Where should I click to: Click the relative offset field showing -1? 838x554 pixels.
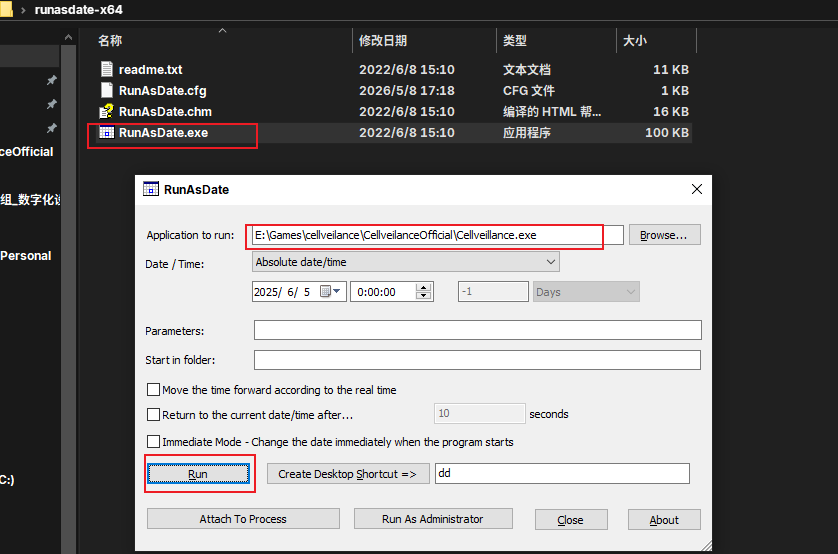click(x=493, y=292)
